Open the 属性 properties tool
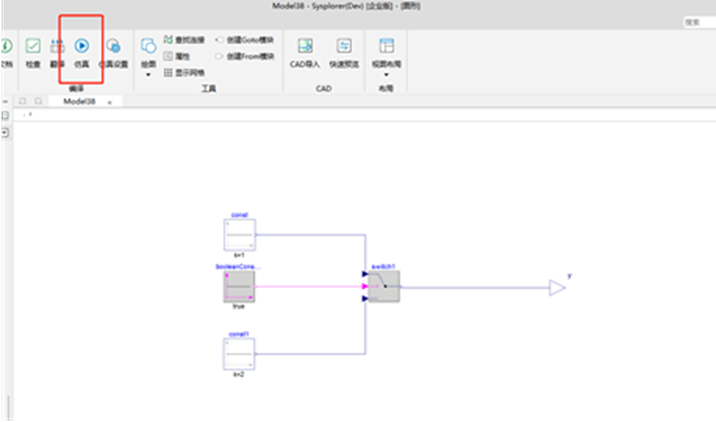Viewport: 716px width, 422px height. click(x=177, y=56)
